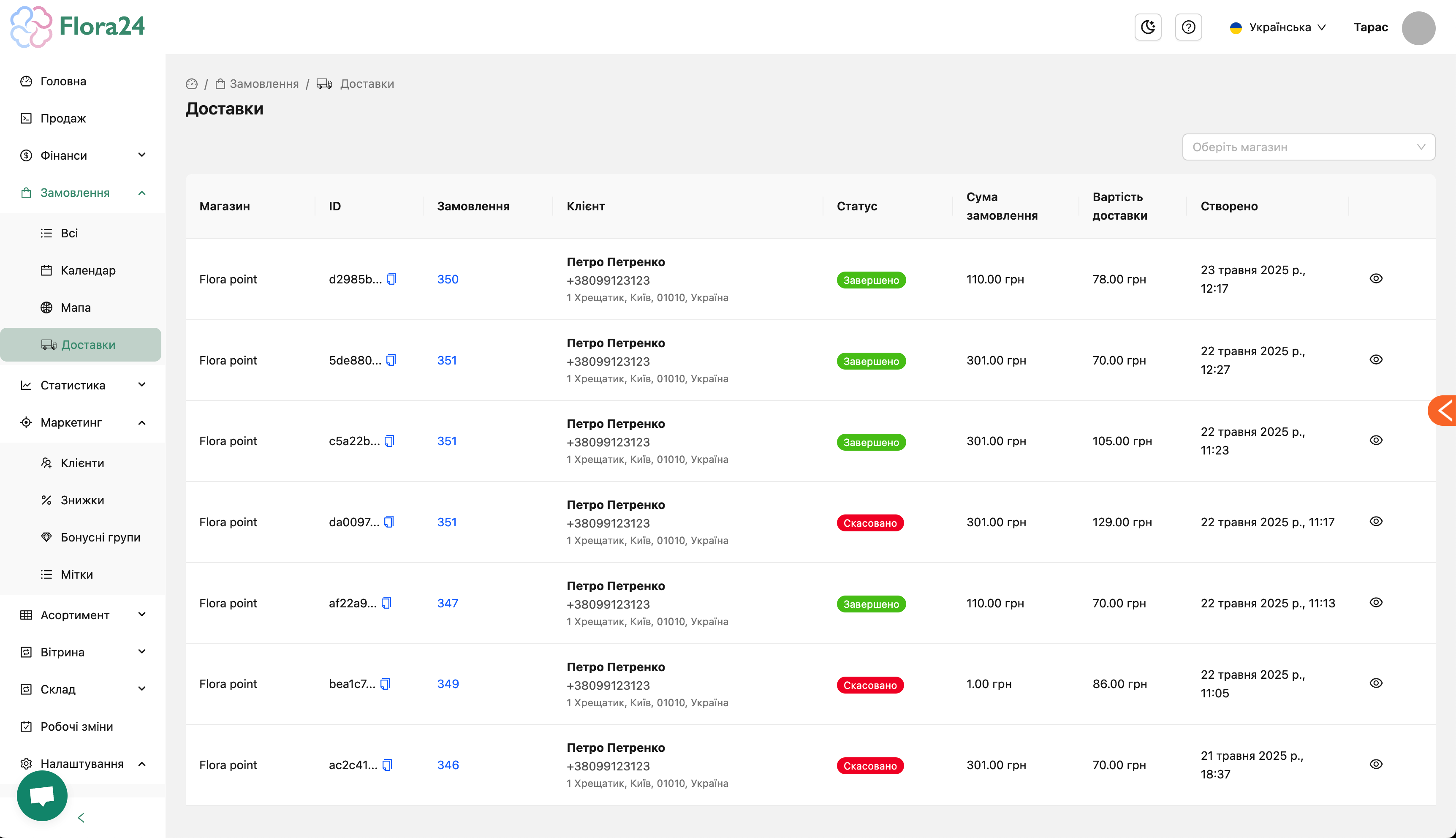Screen dimensions: 1456x838
Task: Open Всі orders list
Action: click(69, 233)
